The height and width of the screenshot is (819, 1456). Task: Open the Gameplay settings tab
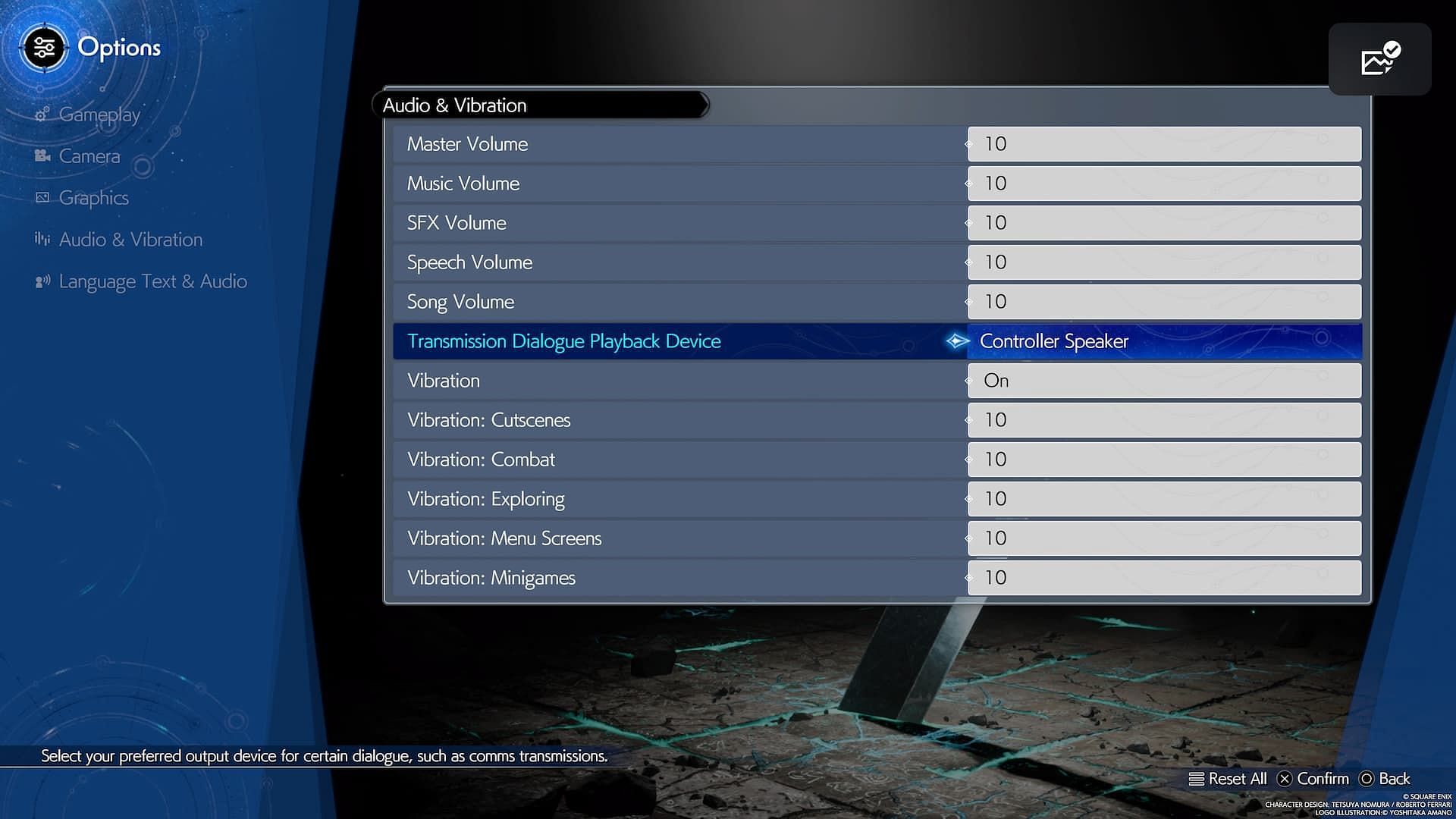pyautogui.click(x=100, y=114)
